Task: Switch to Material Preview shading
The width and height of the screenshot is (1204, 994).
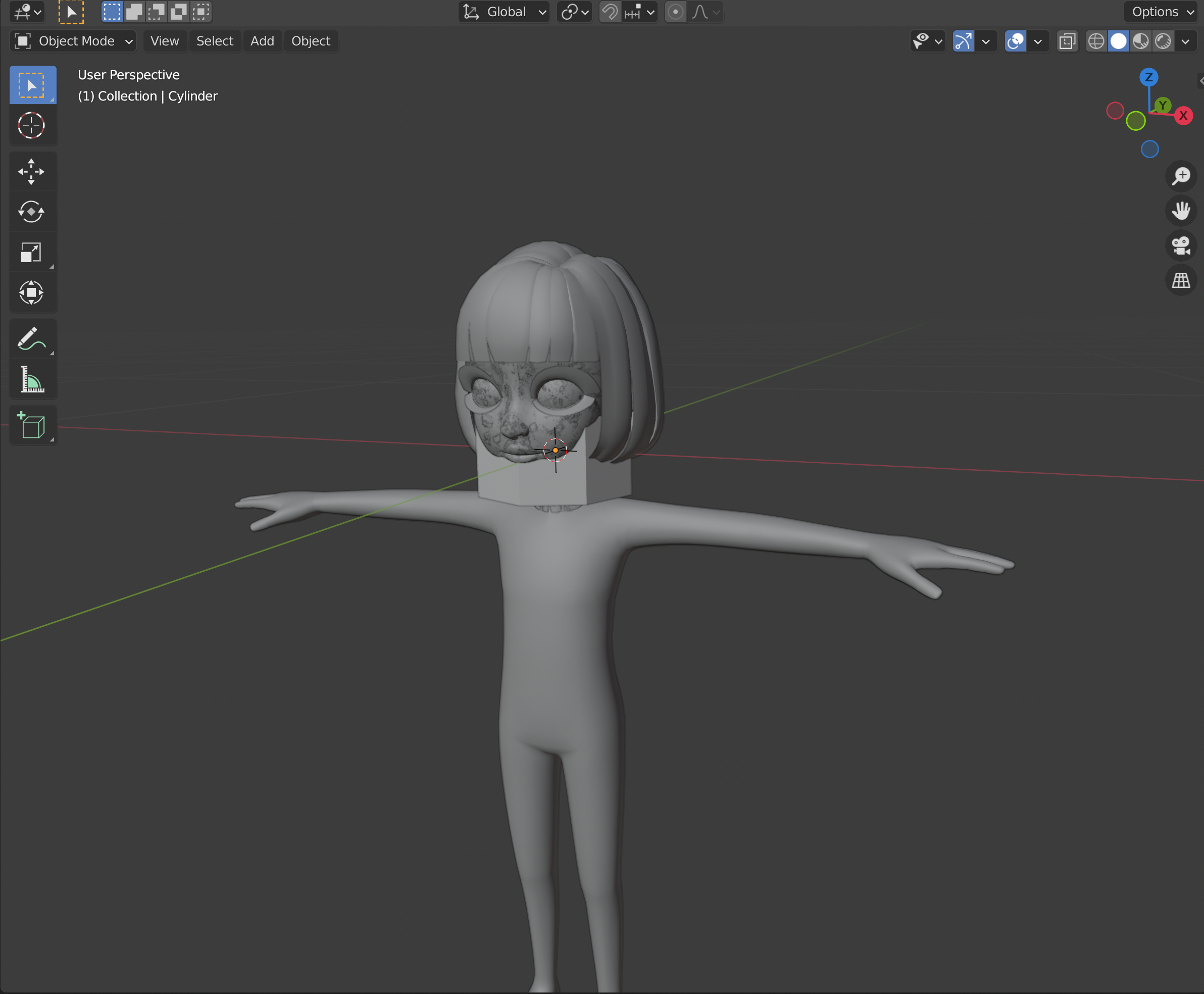Action: [1140, 41]
